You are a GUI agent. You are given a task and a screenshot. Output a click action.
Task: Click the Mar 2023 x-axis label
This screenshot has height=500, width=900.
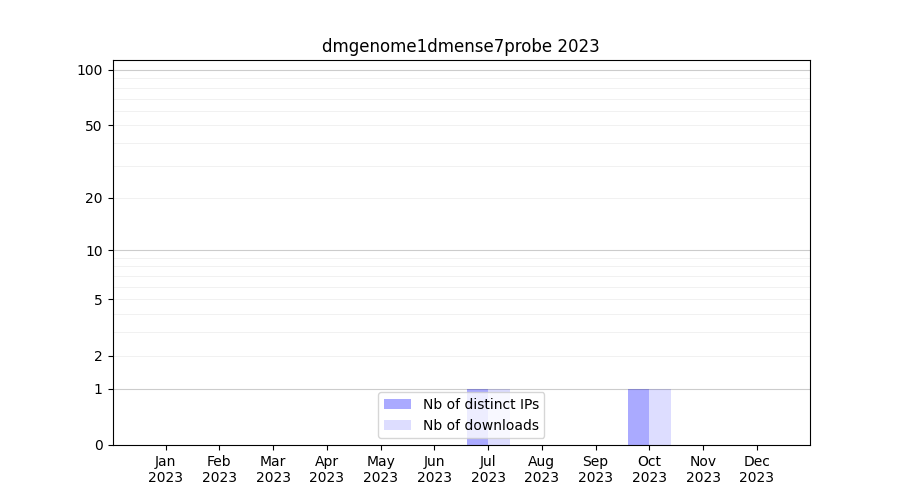(273, 469)
